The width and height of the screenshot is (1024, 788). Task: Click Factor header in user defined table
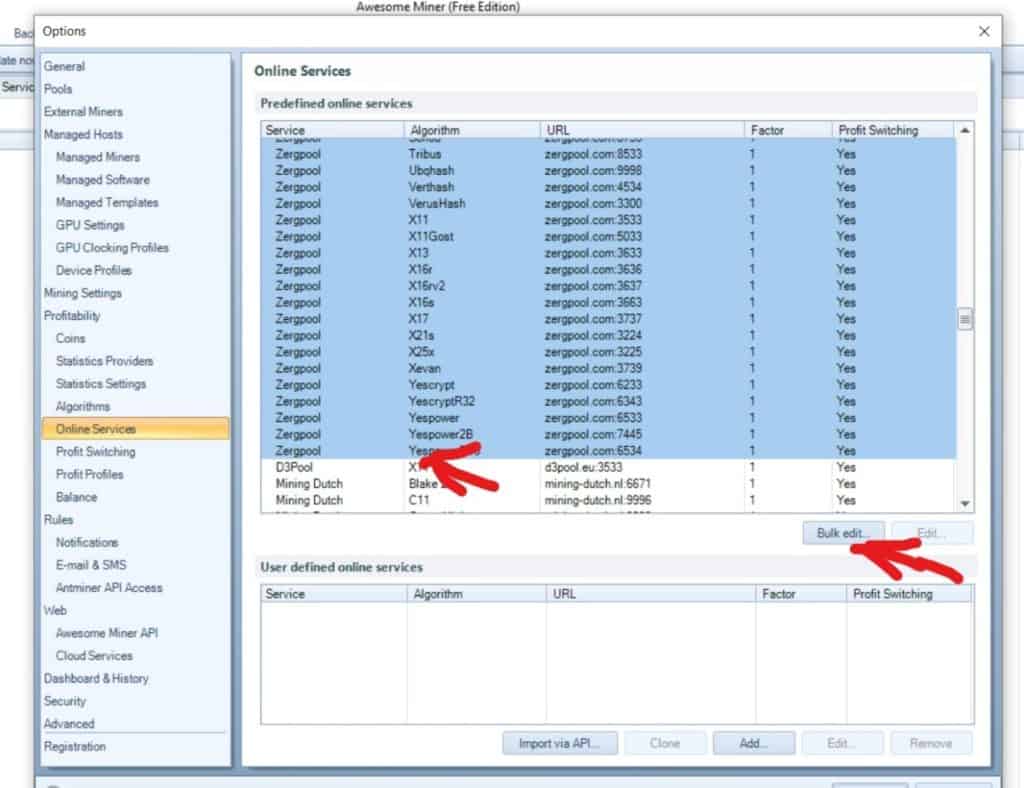(x=801, y=594)
